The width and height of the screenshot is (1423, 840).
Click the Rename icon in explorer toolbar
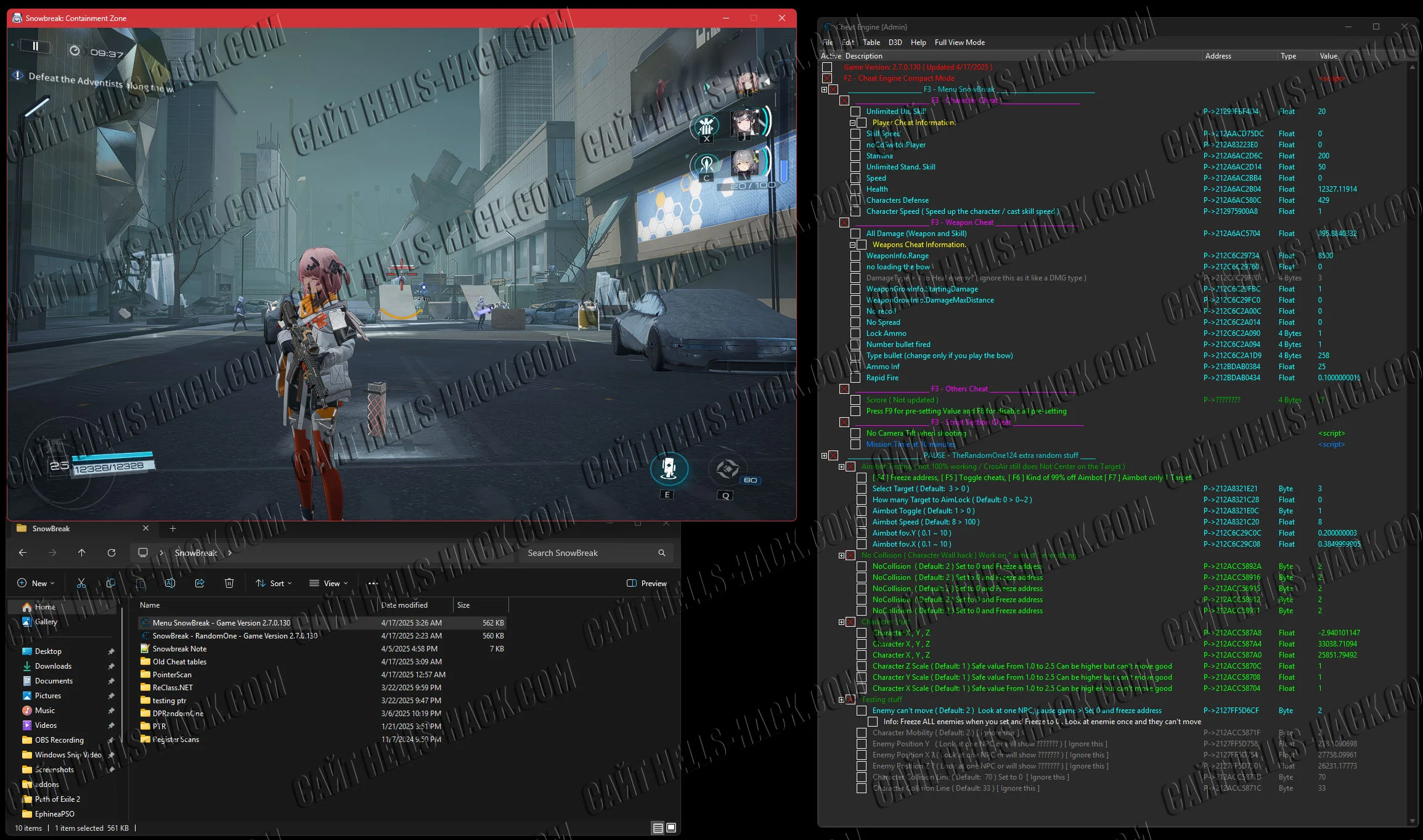(x=170, y=583)
